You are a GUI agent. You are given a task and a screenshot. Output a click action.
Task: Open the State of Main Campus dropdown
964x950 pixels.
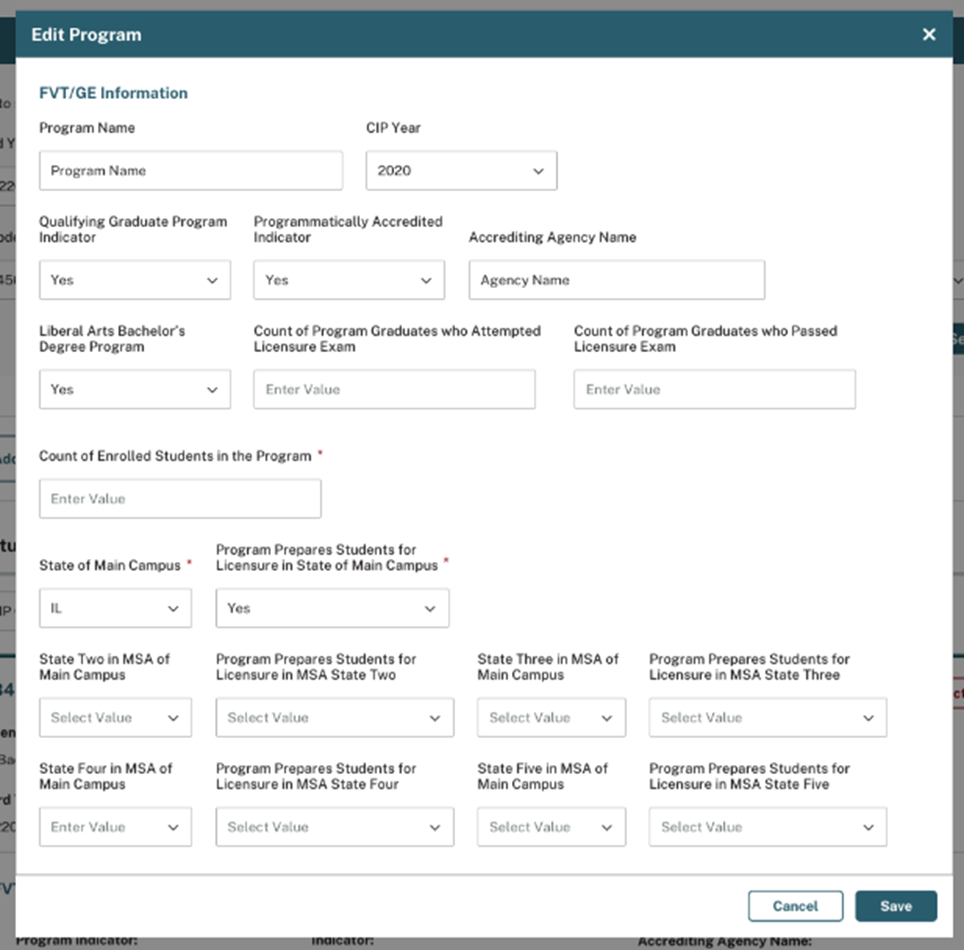115,608
